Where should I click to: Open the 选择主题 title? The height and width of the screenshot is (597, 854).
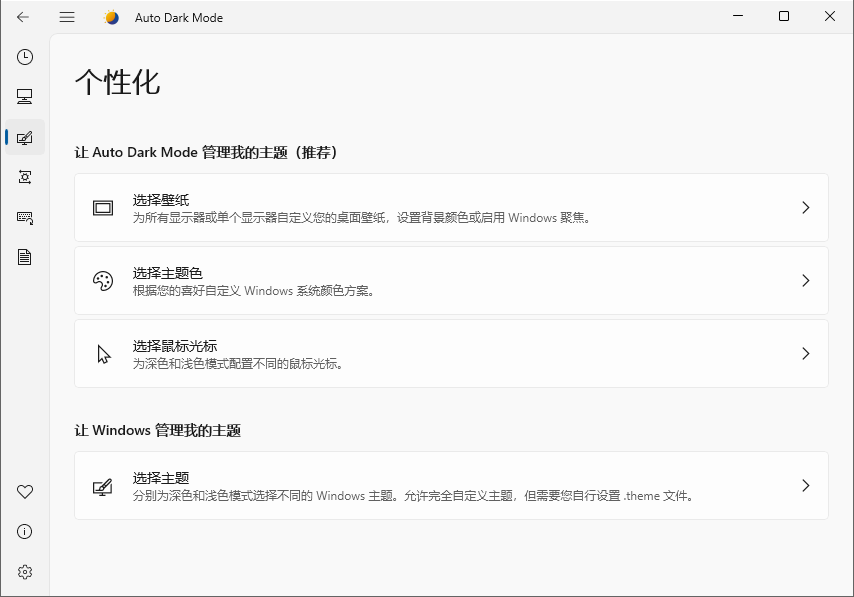[x=161, y=478]
